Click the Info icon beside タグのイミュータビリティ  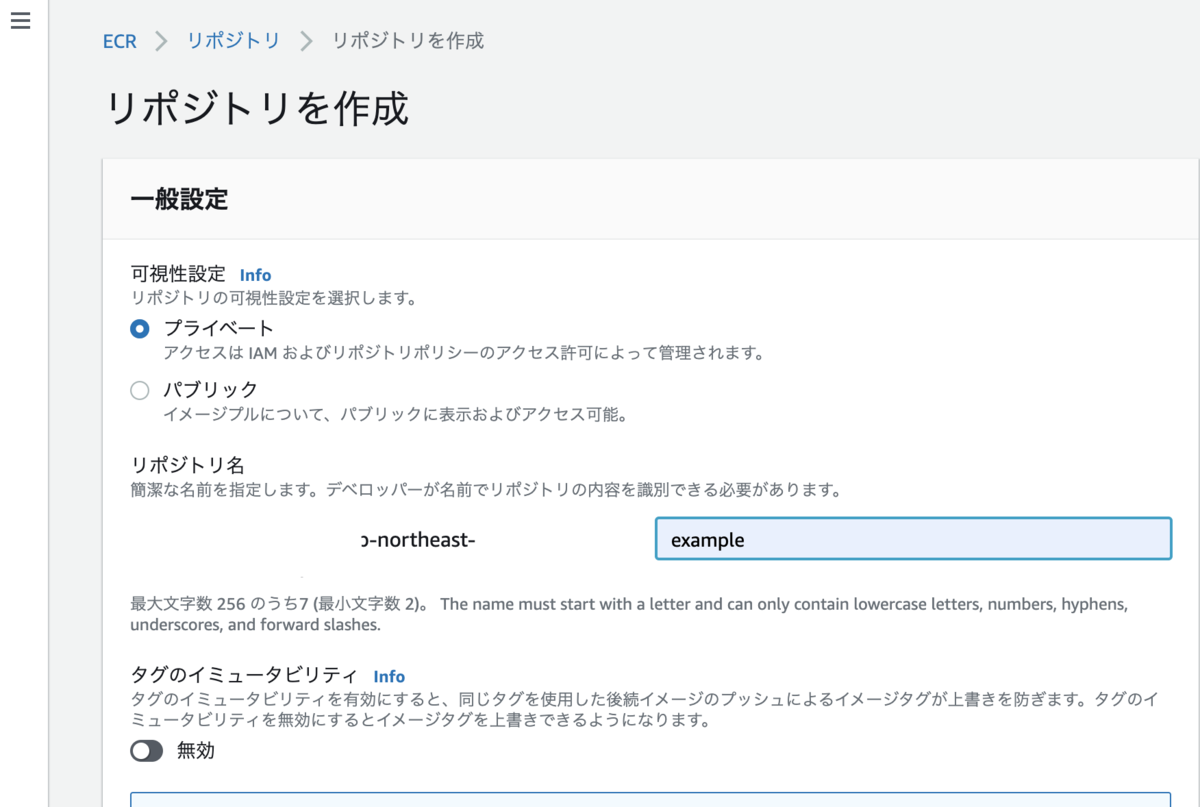tap(389, 677)
